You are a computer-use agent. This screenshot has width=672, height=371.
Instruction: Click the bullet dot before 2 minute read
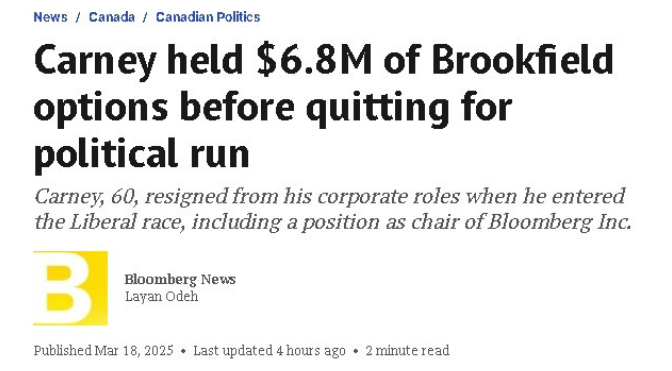tap(356, 351)
